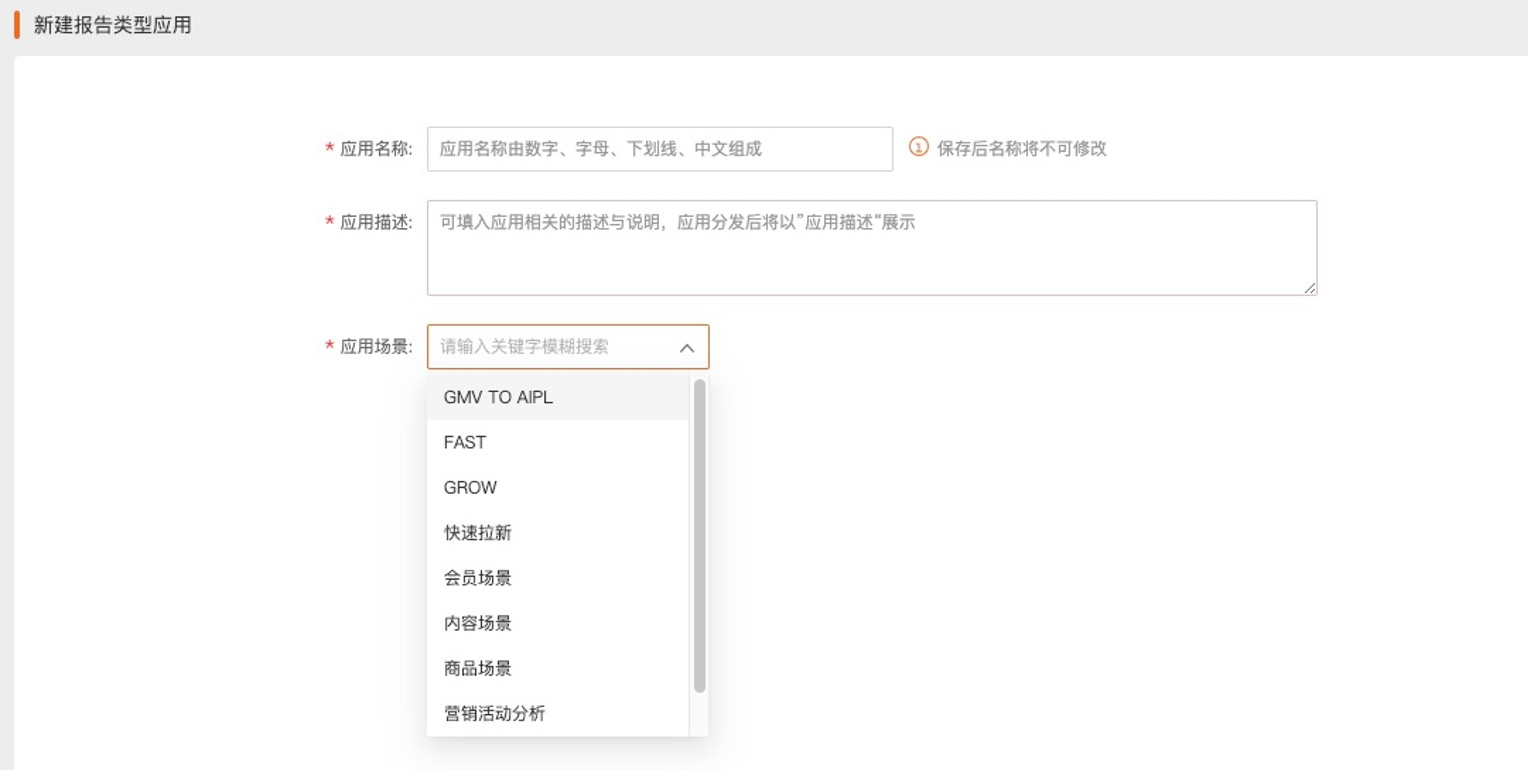The height and width of the screenshot is (770, 1528).
Task: Select GMV TO AIPL option
Action: [x=558, y=397]
